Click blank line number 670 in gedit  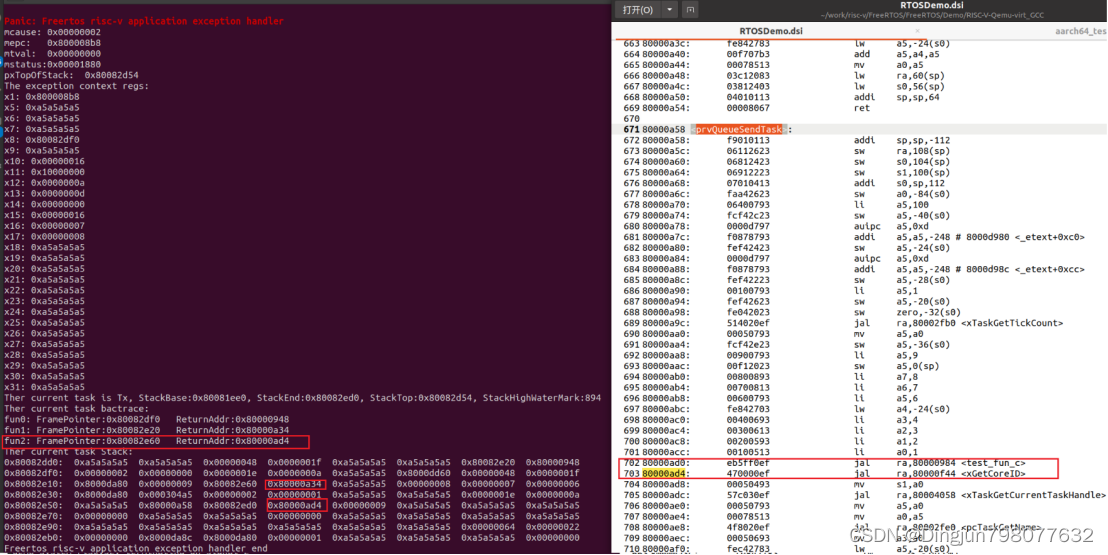(x=631, y=119)
